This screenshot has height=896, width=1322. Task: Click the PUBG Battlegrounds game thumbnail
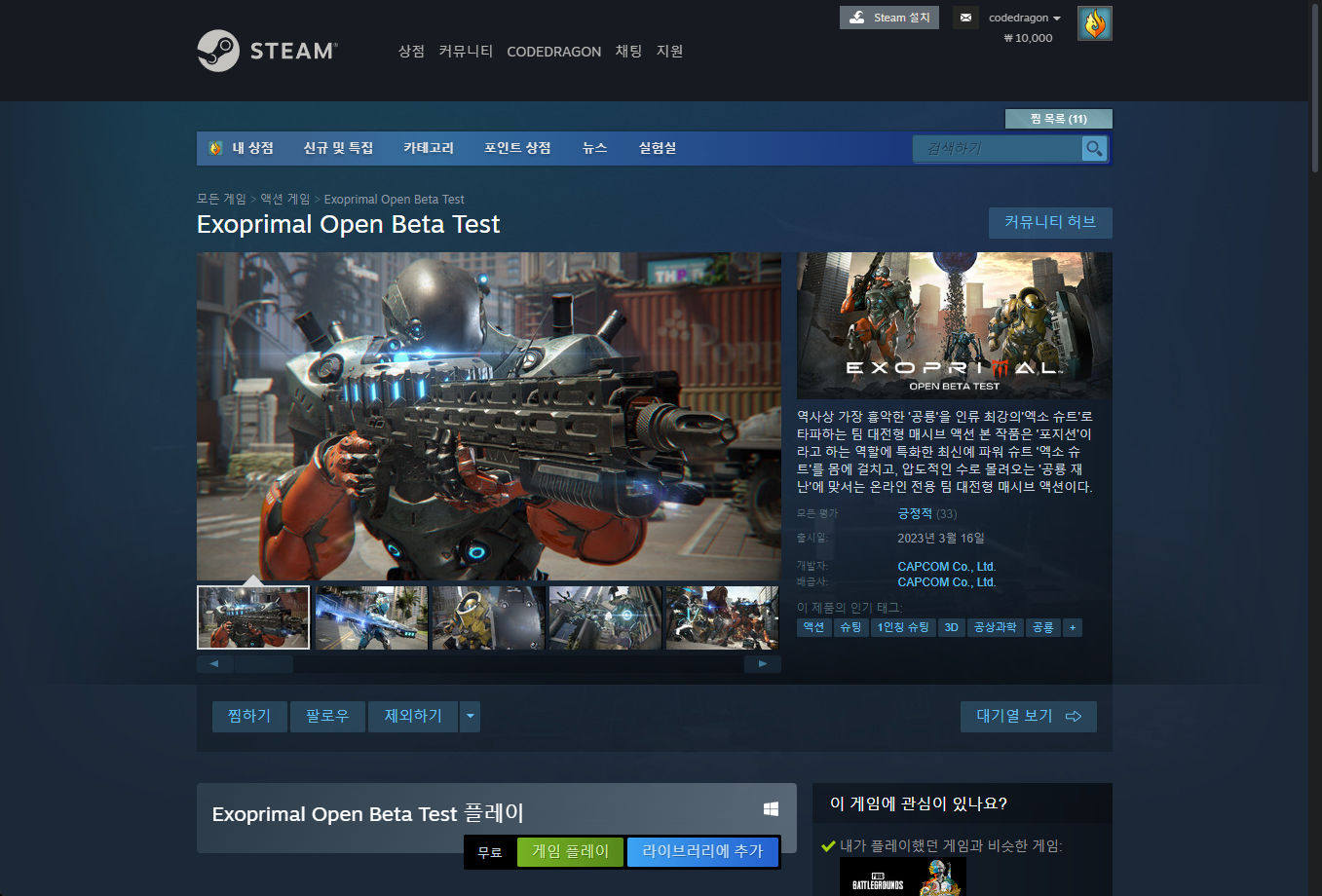(x=903, y=877)
